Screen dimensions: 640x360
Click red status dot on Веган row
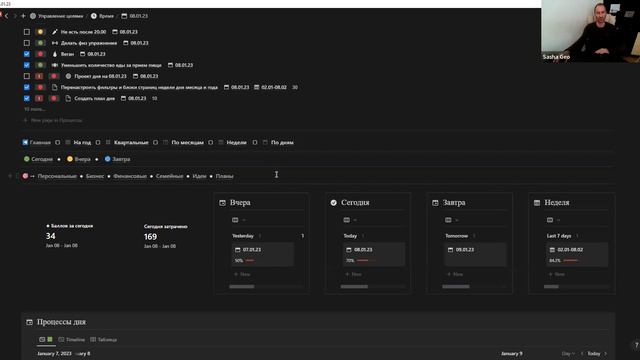[x=40, y=54]
